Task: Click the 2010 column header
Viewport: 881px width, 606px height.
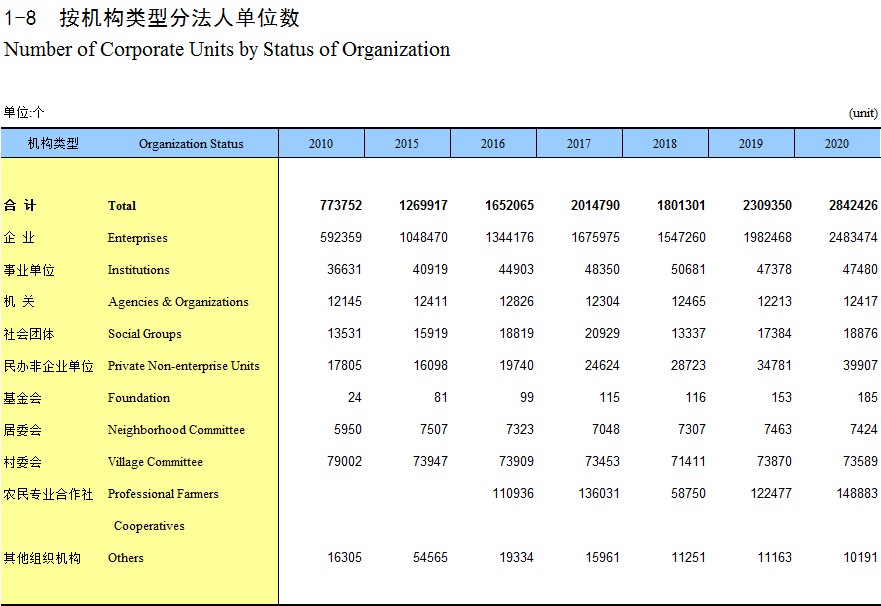Action: click(x=321, y=144)
